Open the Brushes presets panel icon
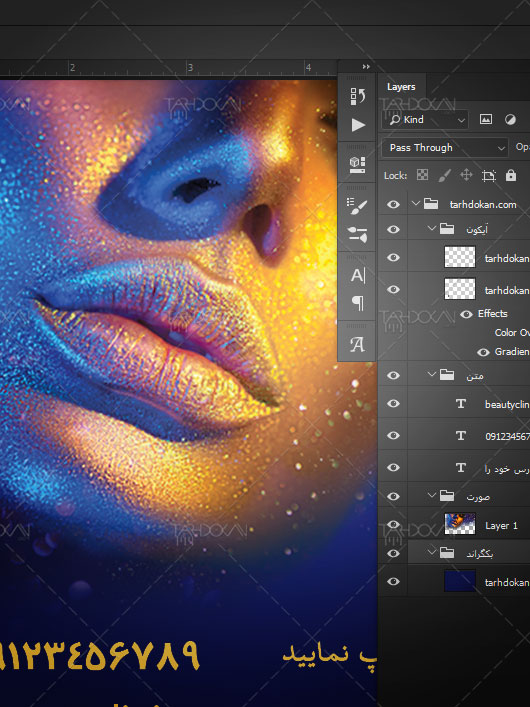 point(358,234)
